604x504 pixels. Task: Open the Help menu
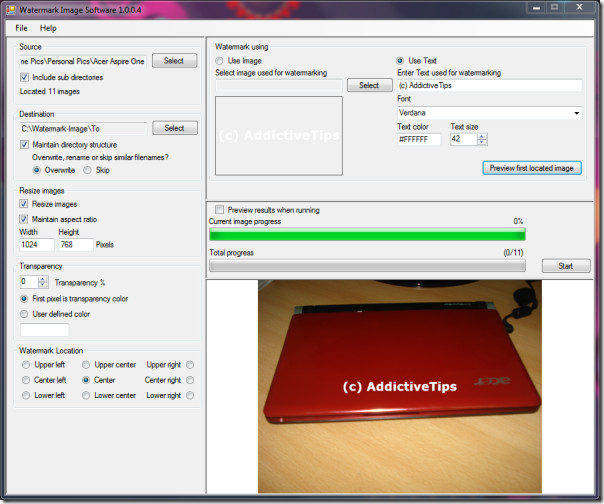pyautogui.click(x=48, y=28)
